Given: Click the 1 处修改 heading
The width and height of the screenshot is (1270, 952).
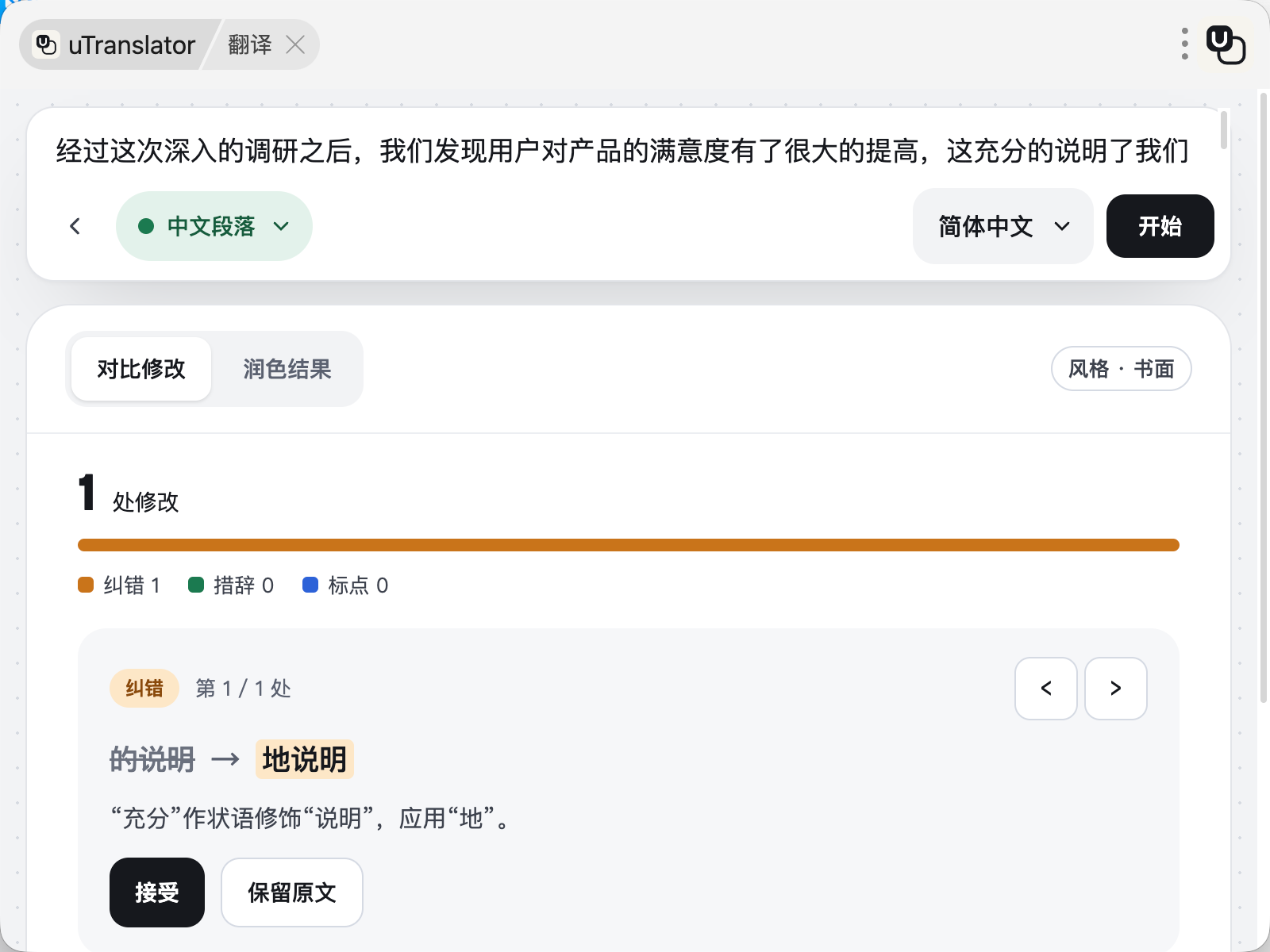Looking at the screenshot, I should click(129, 493).
